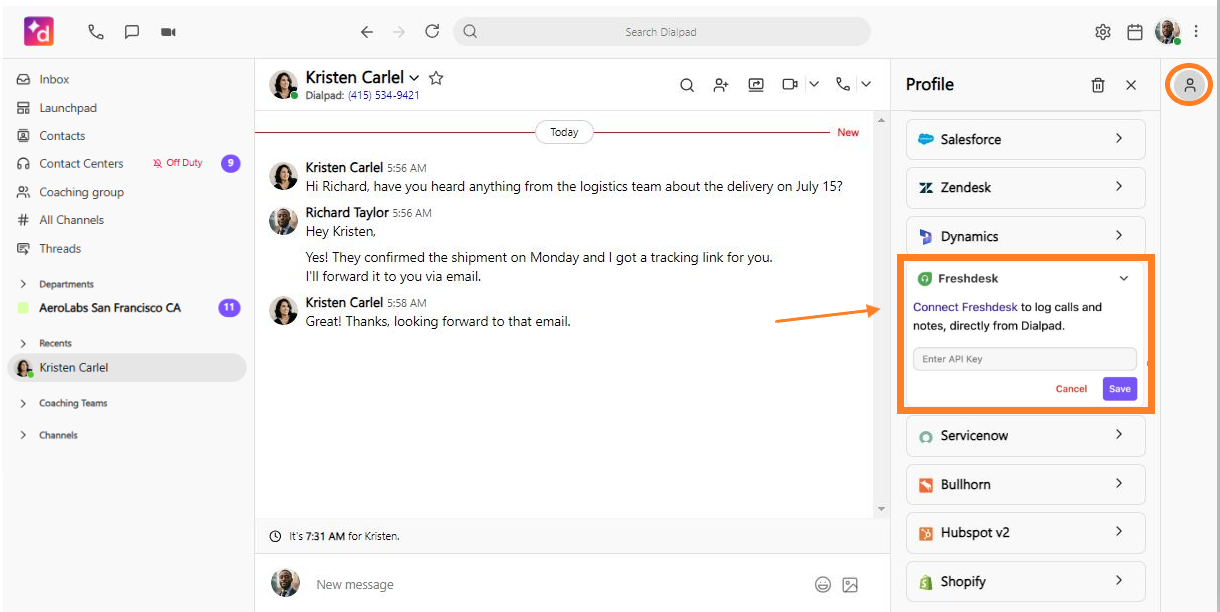
Task: Expand the Salesforce integration
Action: [x=1026, y=139]
